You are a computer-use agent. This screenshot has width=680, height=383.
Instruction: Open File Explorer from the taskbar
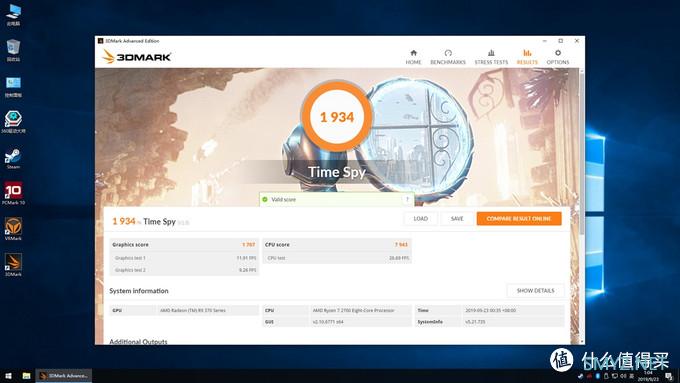pyautogui.click(x=26, y=376)
